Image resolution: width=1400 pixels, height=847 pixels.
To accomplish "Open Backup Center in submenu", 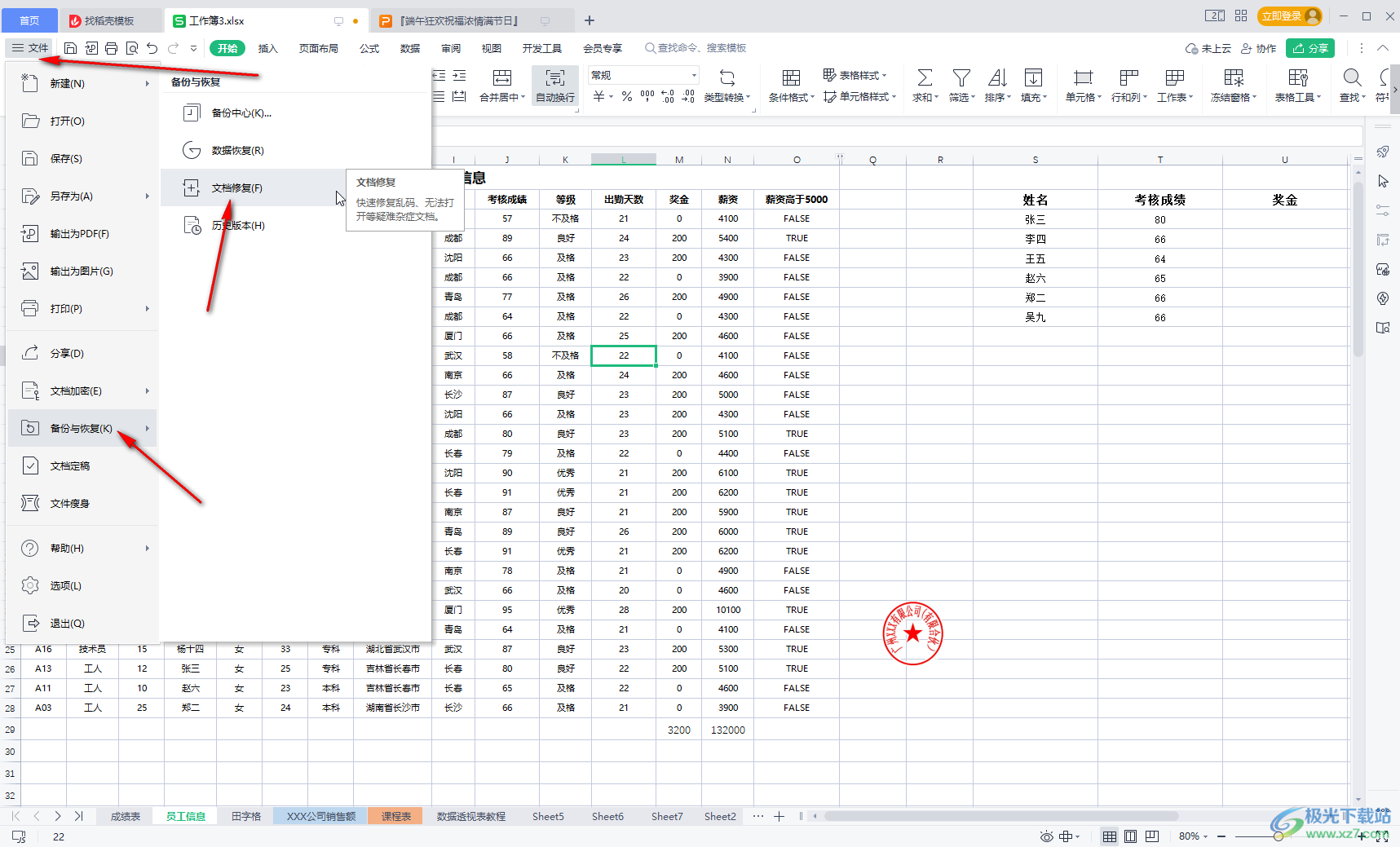I will tap(295, 113).
